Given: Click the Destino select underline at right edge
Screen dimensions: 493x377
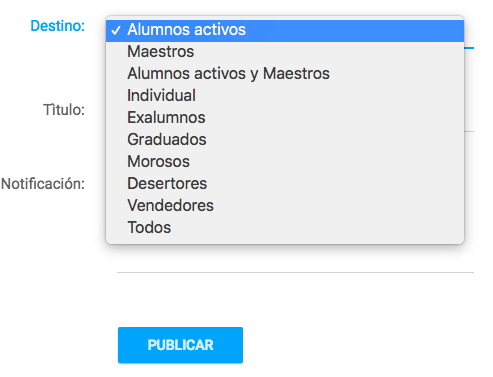Looking at the screenshot, I should (x=469, y=48).
